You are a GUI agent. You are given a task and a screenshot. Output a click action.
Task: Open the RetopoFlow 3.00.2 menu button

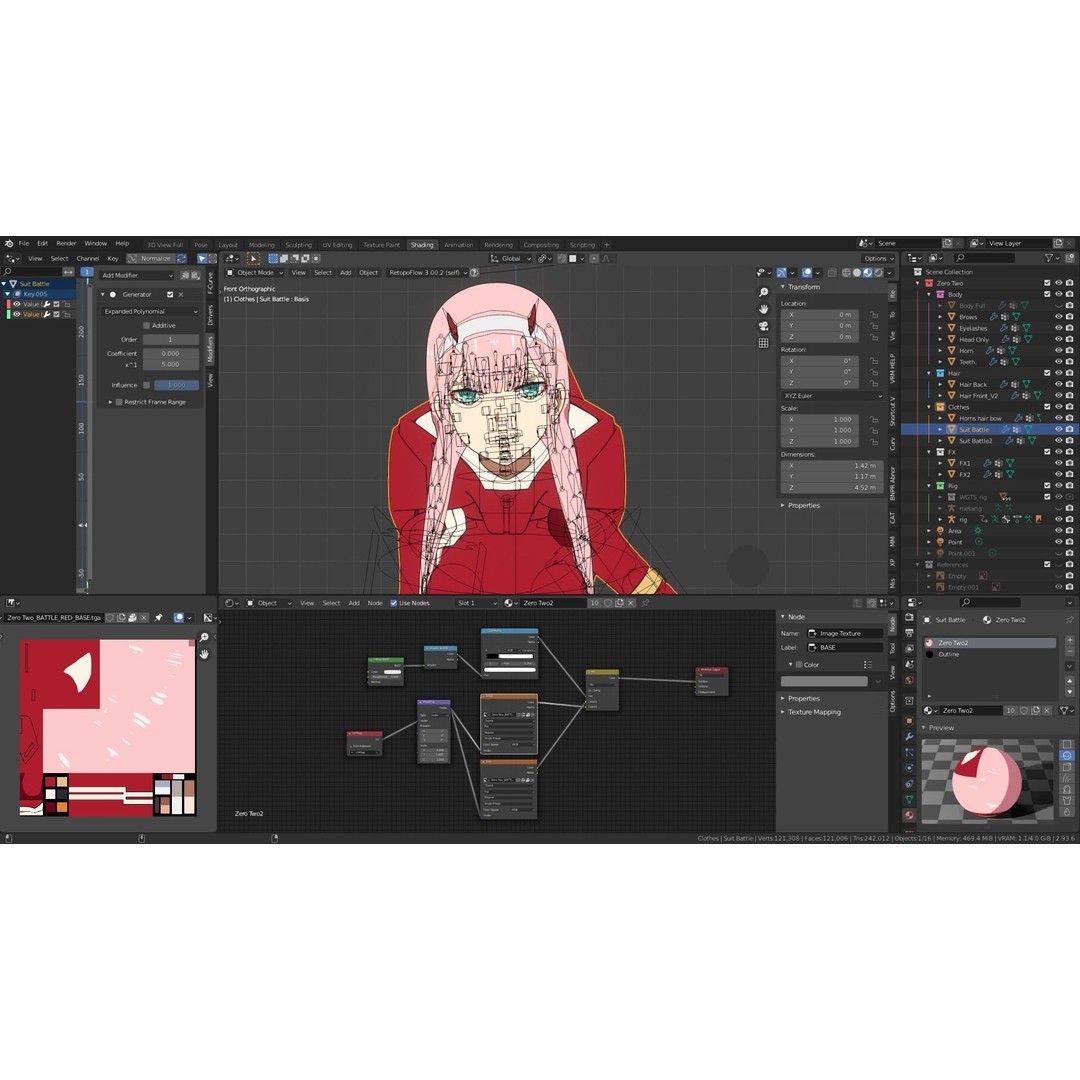pyautogui.click(x=426, y=273)
